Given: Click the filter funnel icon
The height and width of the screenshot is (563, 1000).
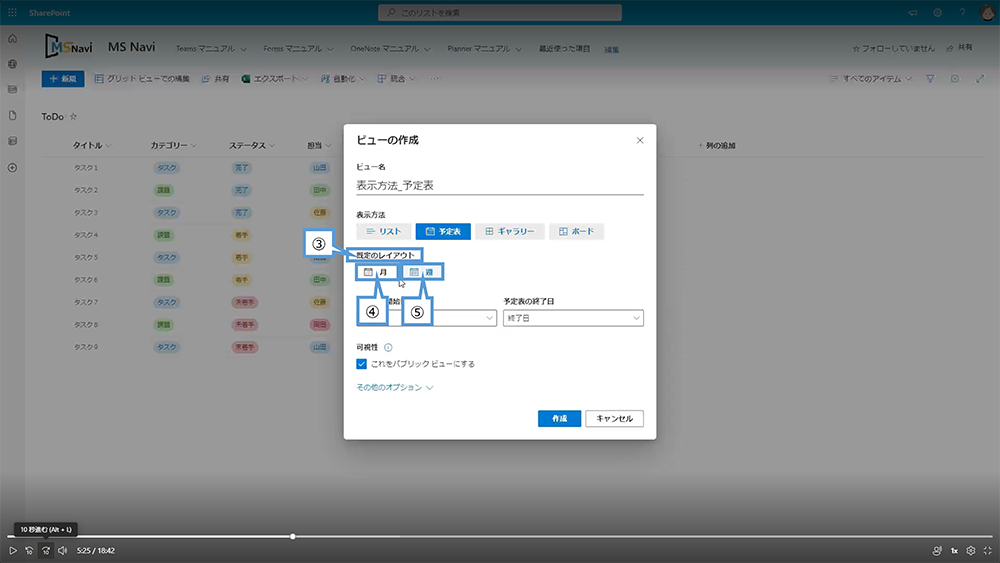Looking at the screenshot, I should 930,79.
